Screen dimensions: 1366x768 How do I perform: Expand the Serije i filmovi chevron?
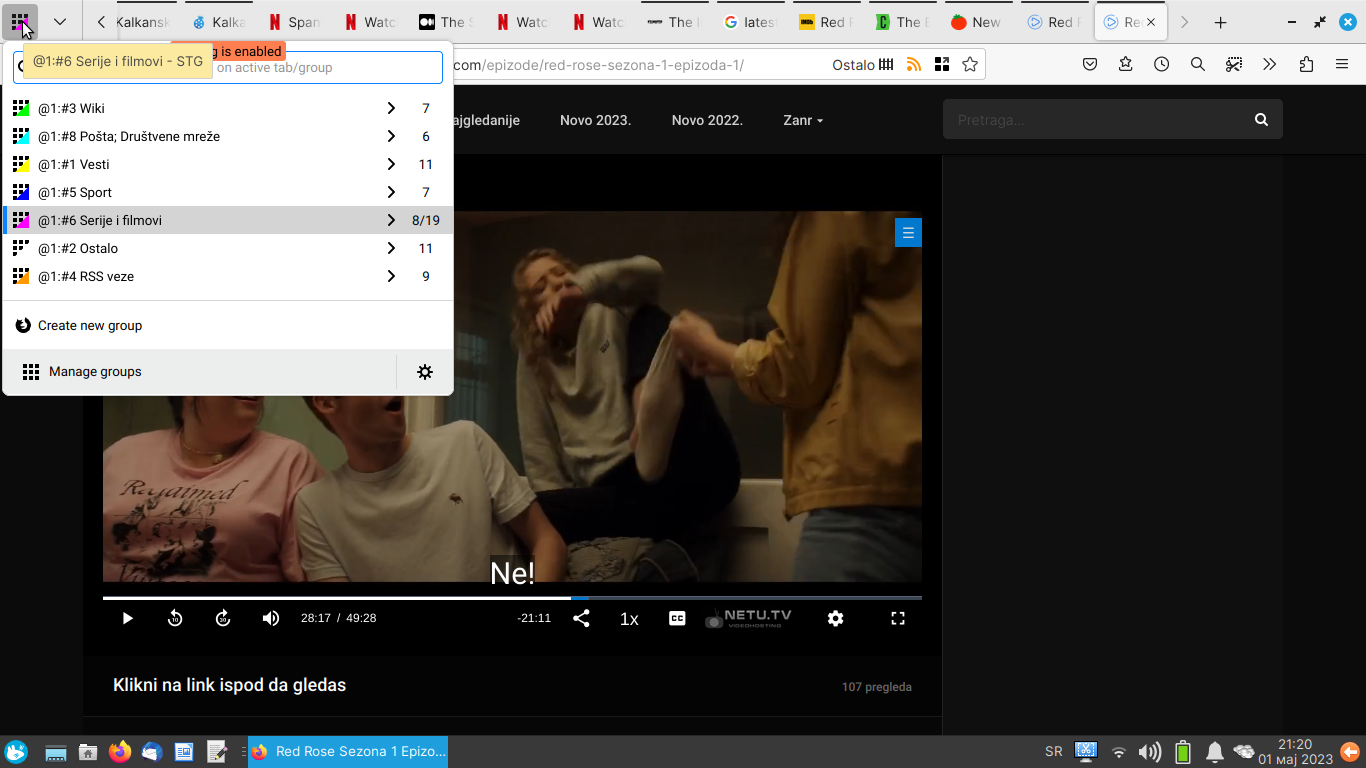click(x=391, y=220)
